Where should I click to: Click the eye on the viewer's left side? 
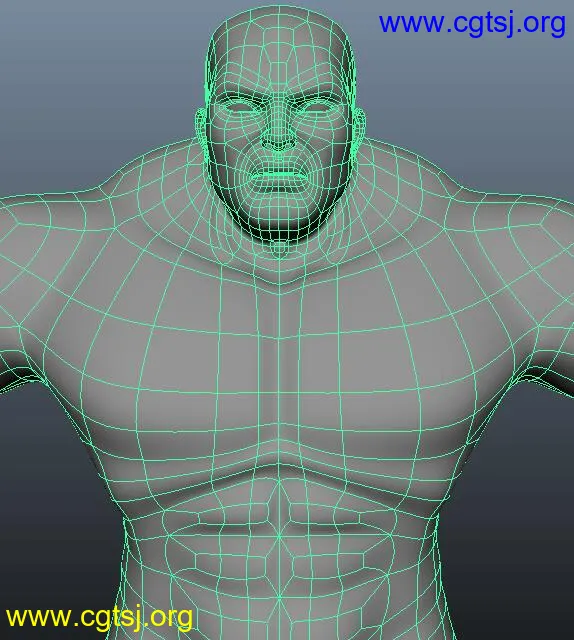point(238,108)
